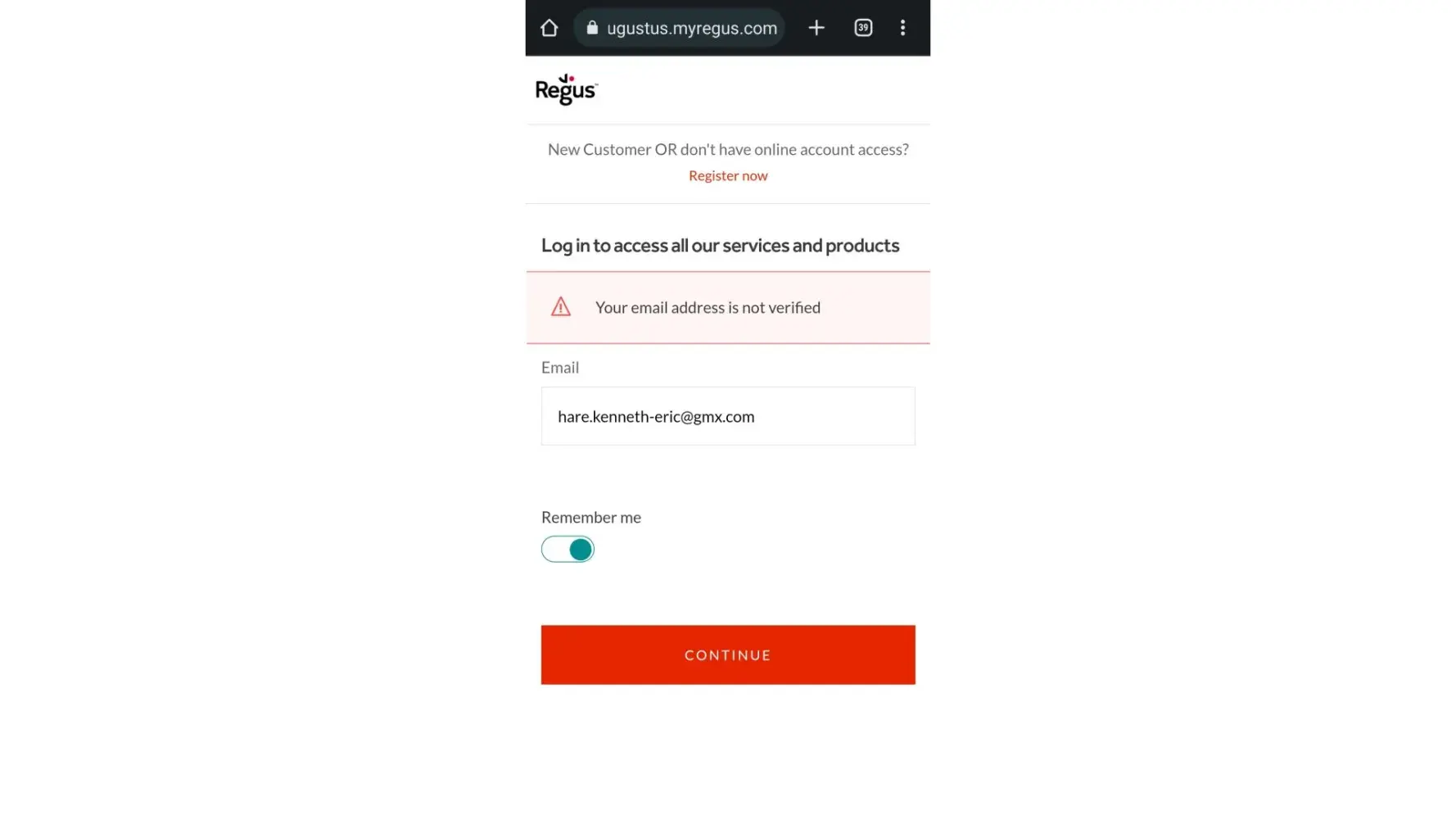Click the pink error alert banner
Viewport: 1456px width, 819px height.
(x=727, y=307)
